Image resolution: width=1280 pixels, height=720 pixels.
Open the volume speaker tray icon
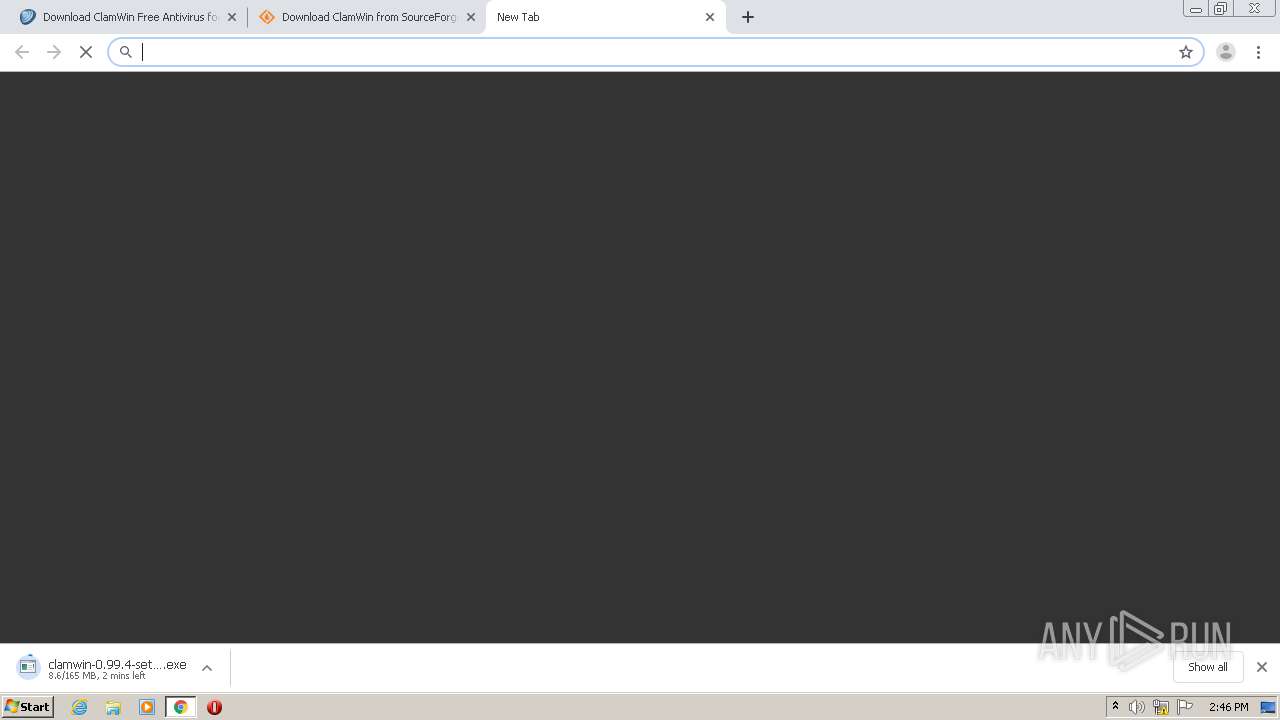(1137, 707)
